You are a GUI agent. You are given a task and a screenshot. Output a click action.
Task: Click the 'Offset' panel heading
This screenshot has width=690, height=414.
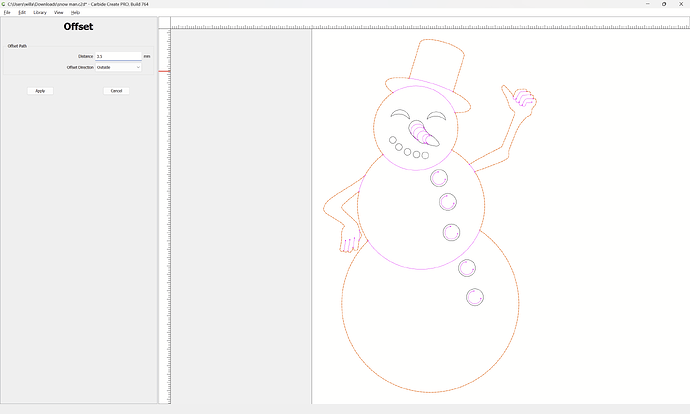(x=78, y=26)
